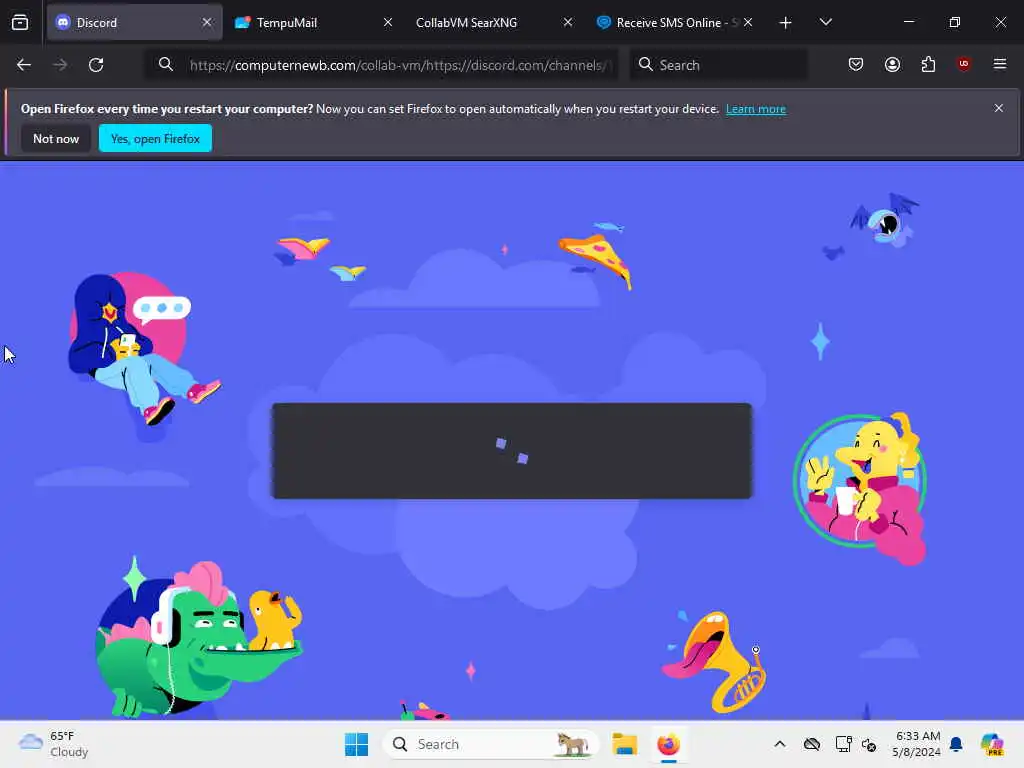The image size is (1024, 768).
Task: Open the clock showing 6:33 AM
Action: click(917, 744)
